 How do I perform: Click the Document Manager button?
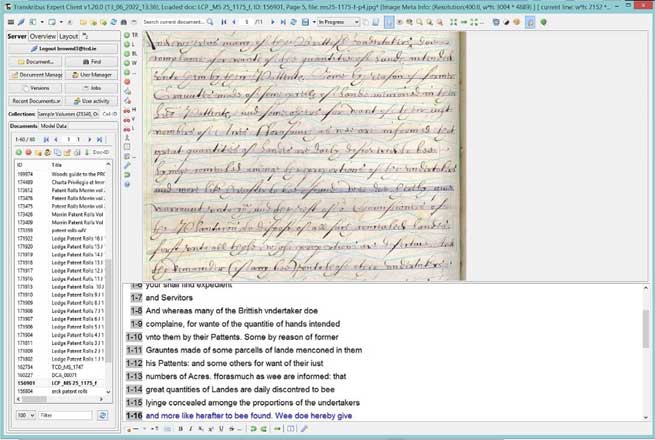pos(36,75)
